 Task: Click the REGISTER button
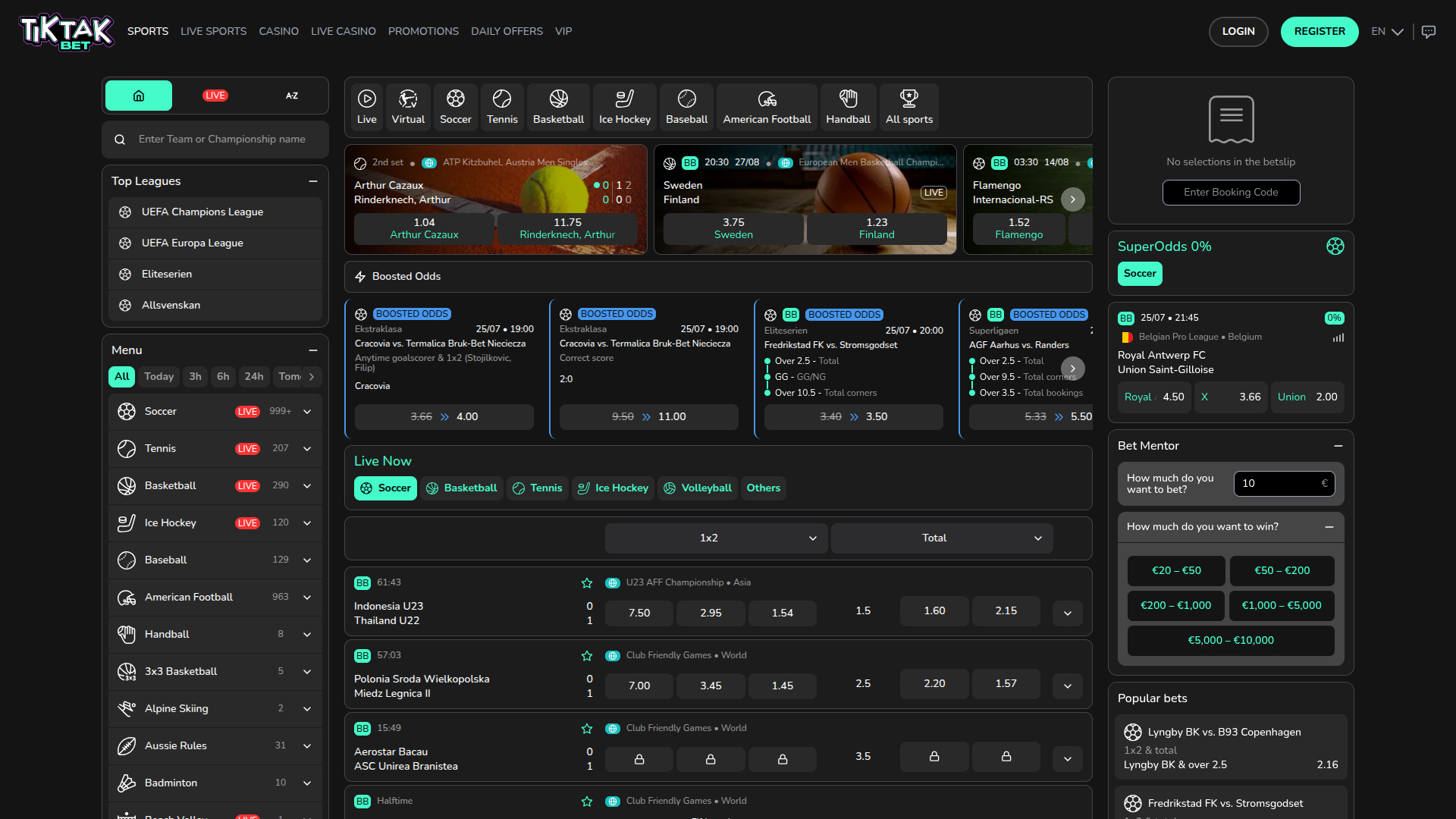pyautogui.click(x=1319, y=31)
